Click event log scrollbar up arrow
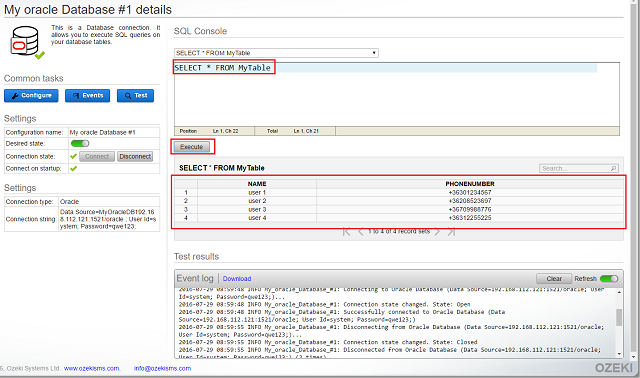 [x=619, y=292]
